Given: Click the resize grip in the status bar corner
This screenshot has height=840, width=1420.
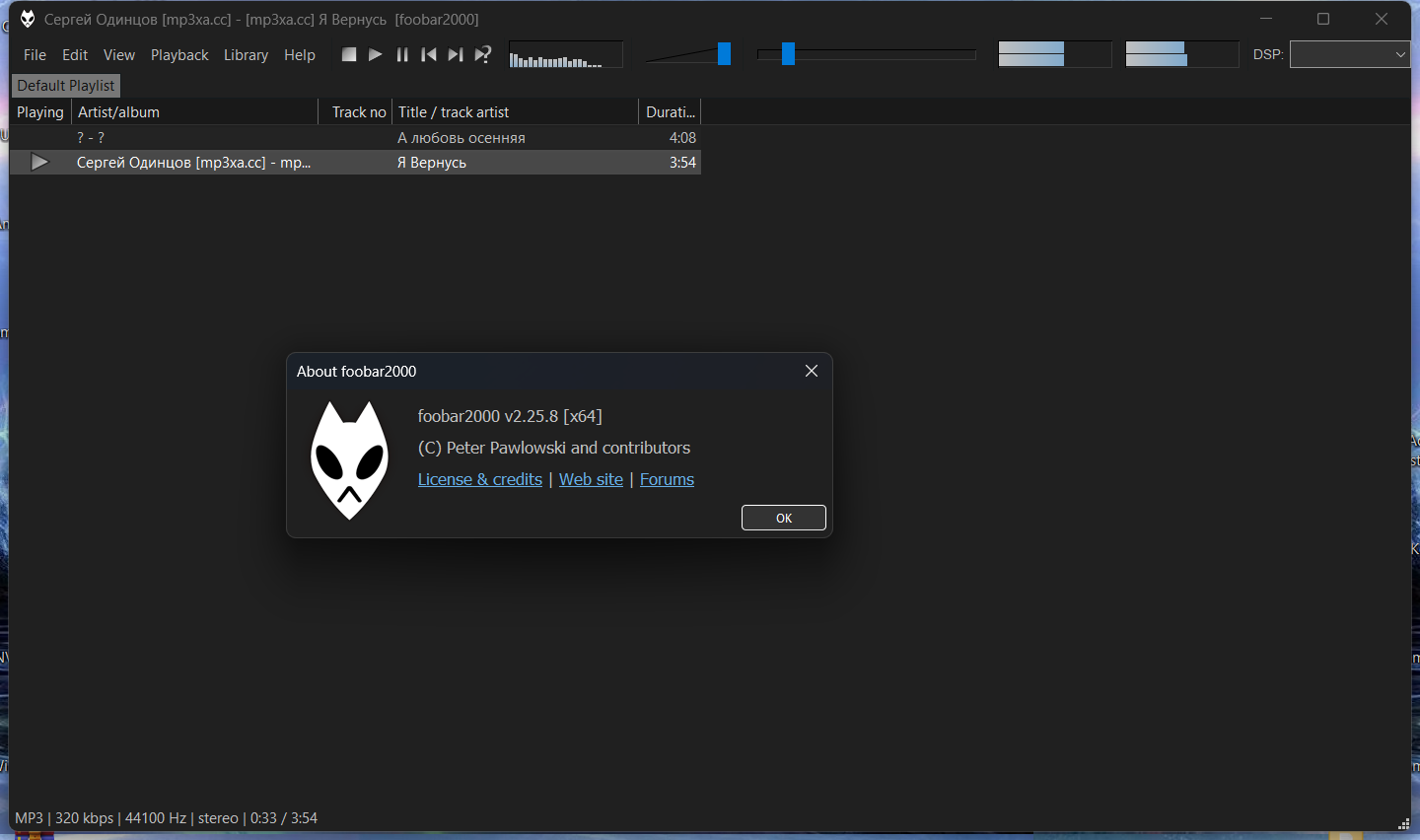Looking at the screenshot, I should tap(1403, 823).
